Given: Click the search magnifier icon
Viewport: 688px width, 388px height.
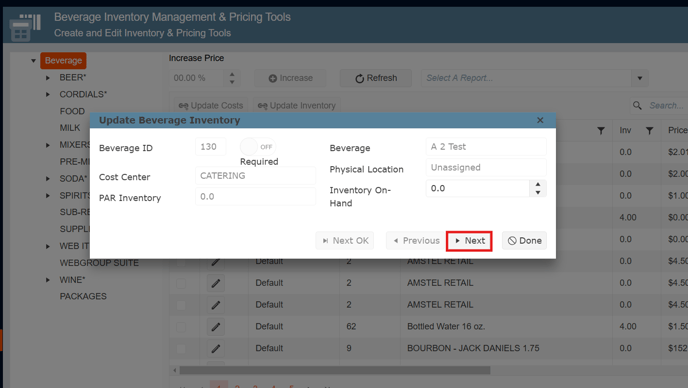Looking at the screenshot, I should (637, 105).
